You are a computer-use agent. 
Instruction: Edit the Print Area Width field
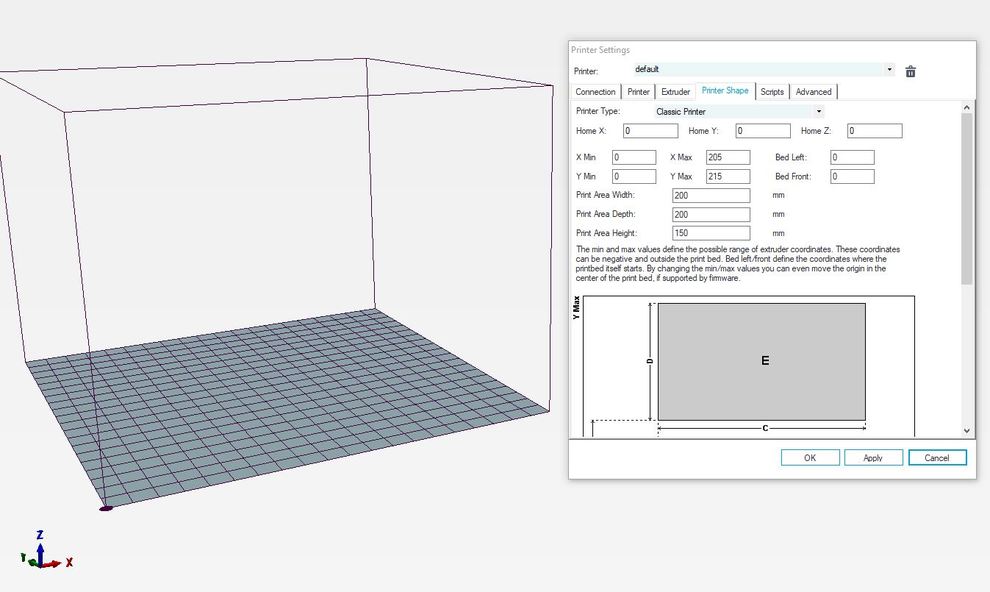(711, 196)
